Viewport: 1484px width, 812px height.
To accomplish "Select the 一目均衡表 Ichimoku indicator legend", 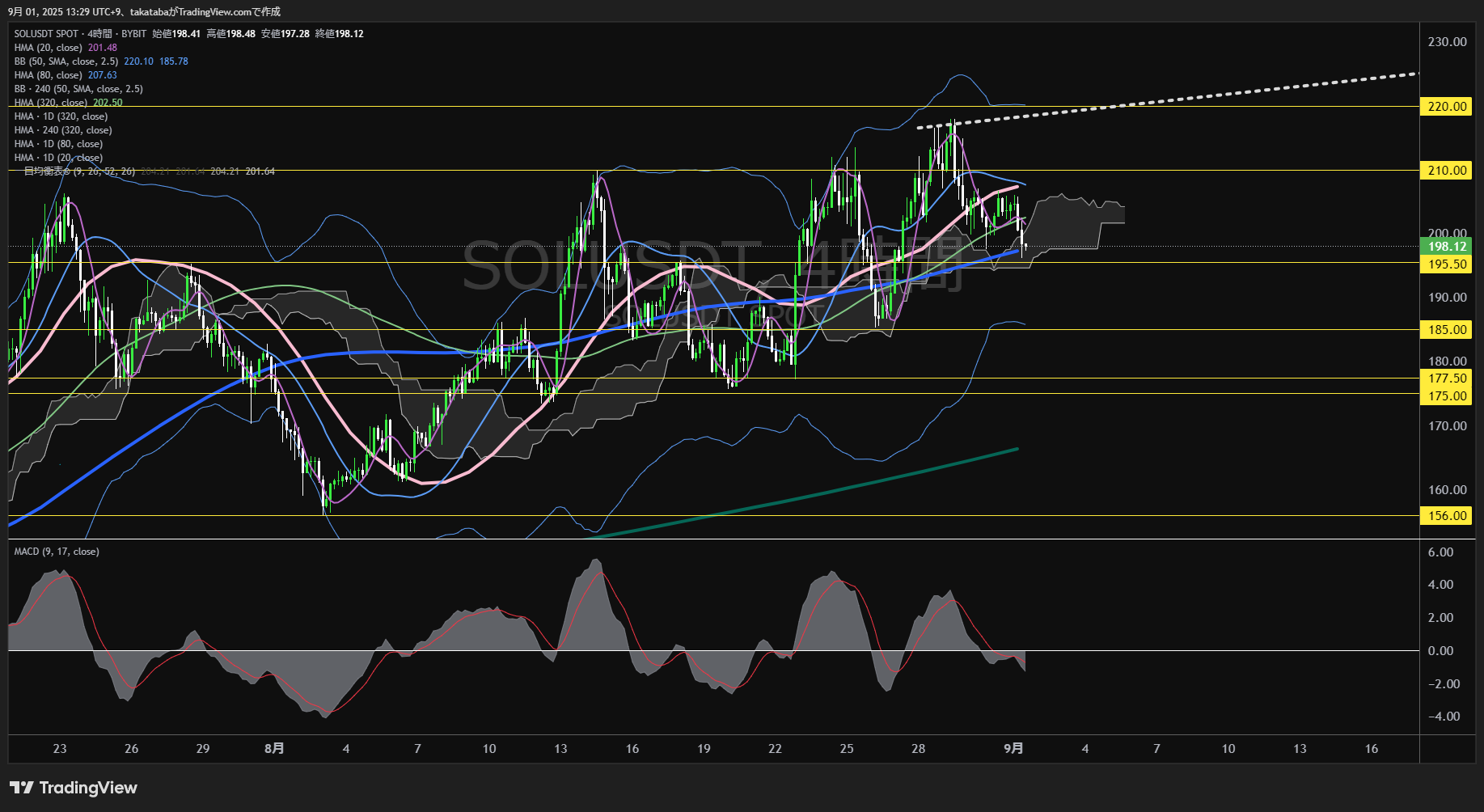I will pyautogui.click(x=150, y=171).
